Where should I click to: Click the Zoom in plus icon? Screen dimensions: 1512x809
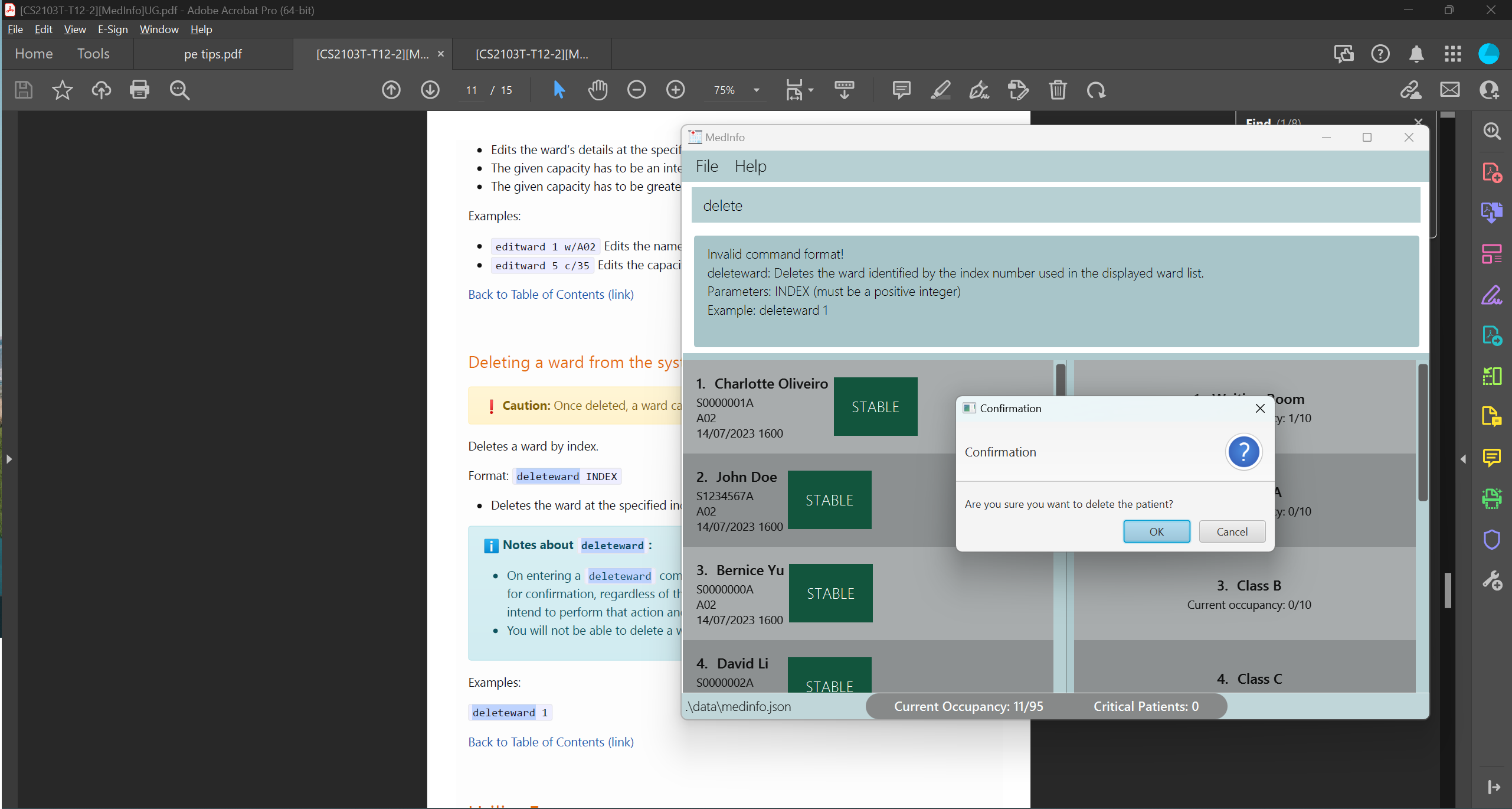(675, 90)
